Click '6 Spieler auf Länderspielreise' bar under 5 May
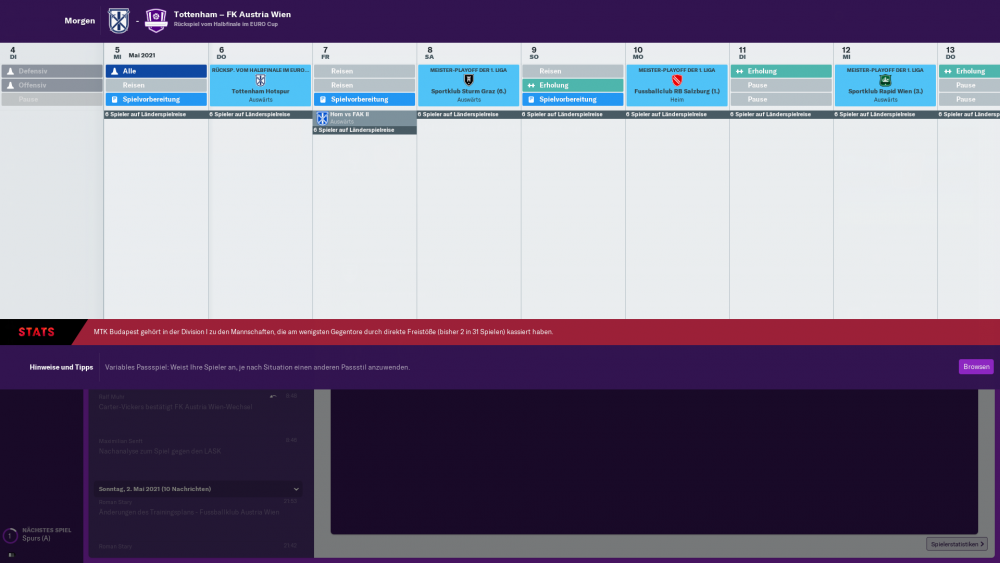 (156, 114)
